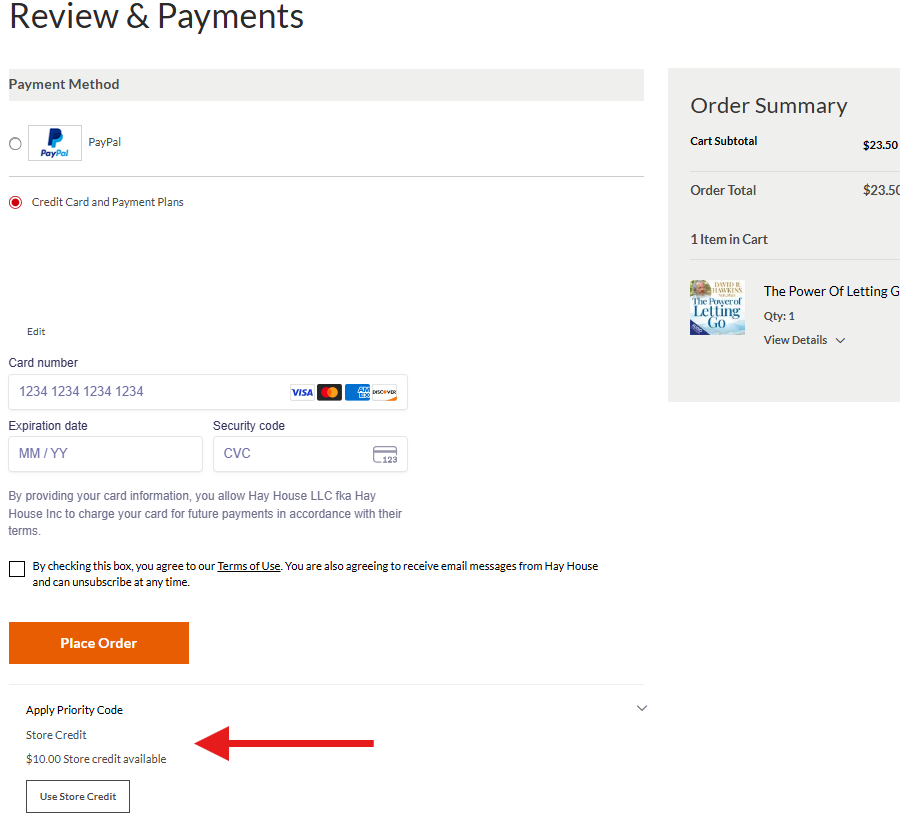900x819 pixels.
Task: Click the Edit link under payment method
Action: tap(36, 331)
